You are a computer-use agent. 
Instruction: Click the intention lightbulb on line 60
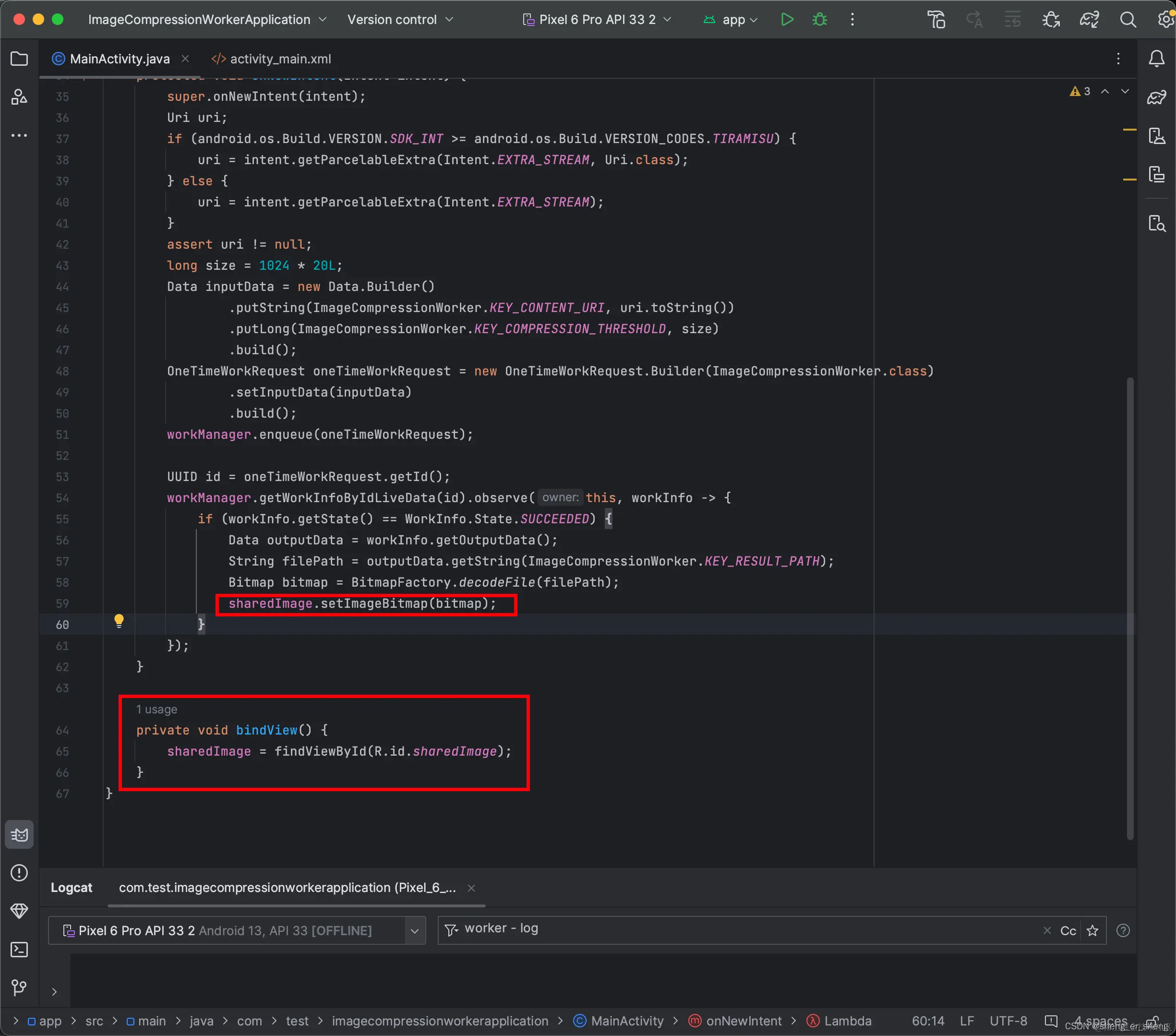[x=119, y=620]
